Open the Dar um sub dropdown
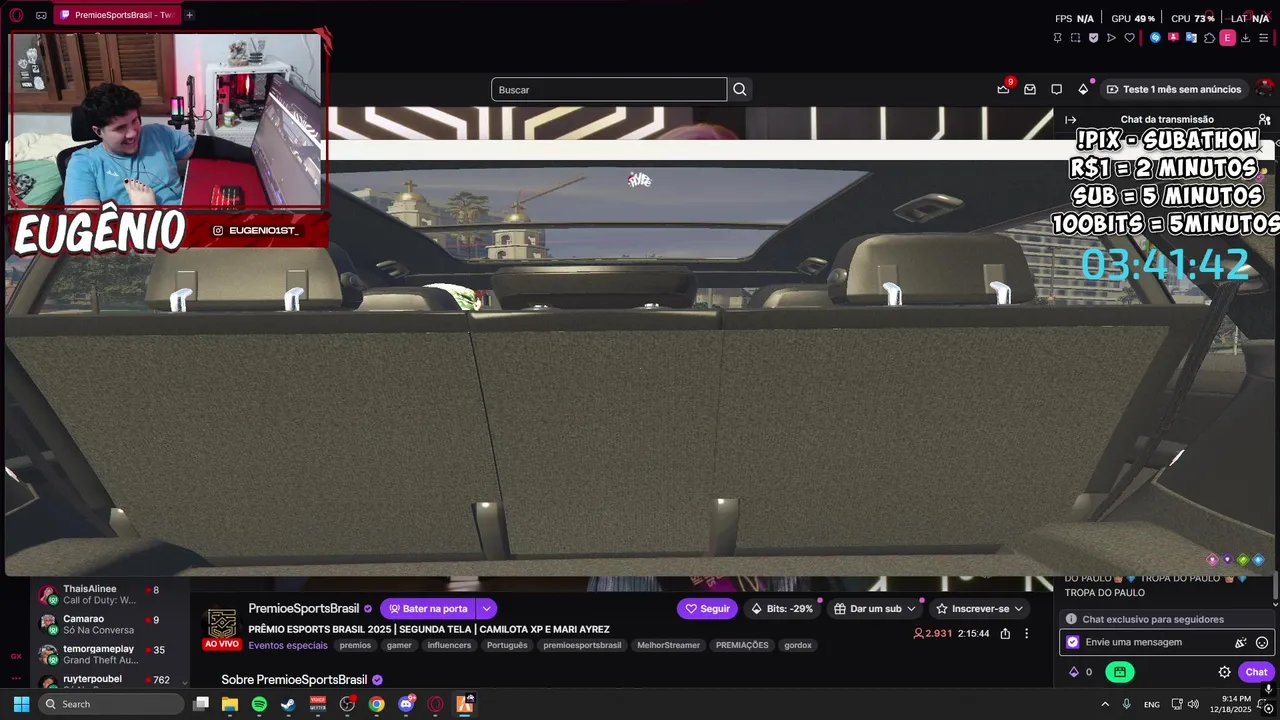The width and height of the screenshot is (1280, 720). point(875,608)
